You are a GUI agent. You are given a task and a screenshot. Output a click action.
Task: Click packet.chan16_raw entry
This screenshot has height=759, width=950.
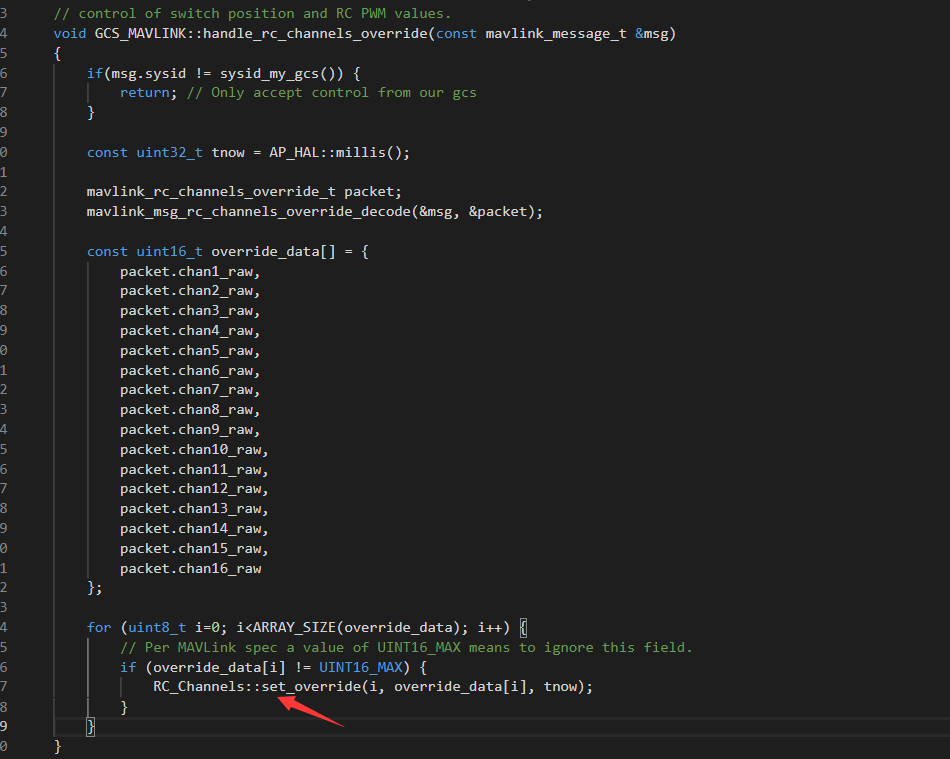tap(190, 568)
